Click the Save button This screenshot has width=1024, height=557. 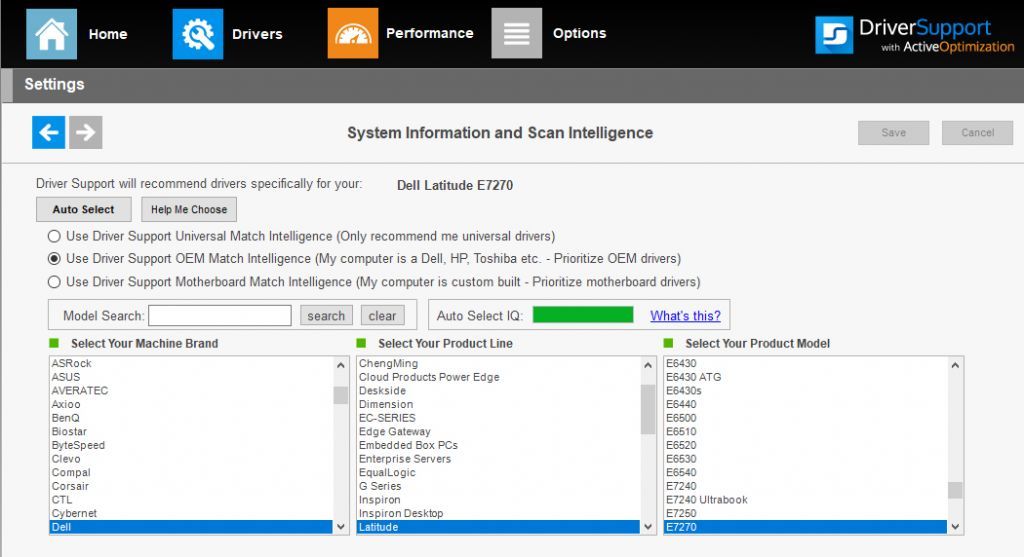tap(893, 133)
